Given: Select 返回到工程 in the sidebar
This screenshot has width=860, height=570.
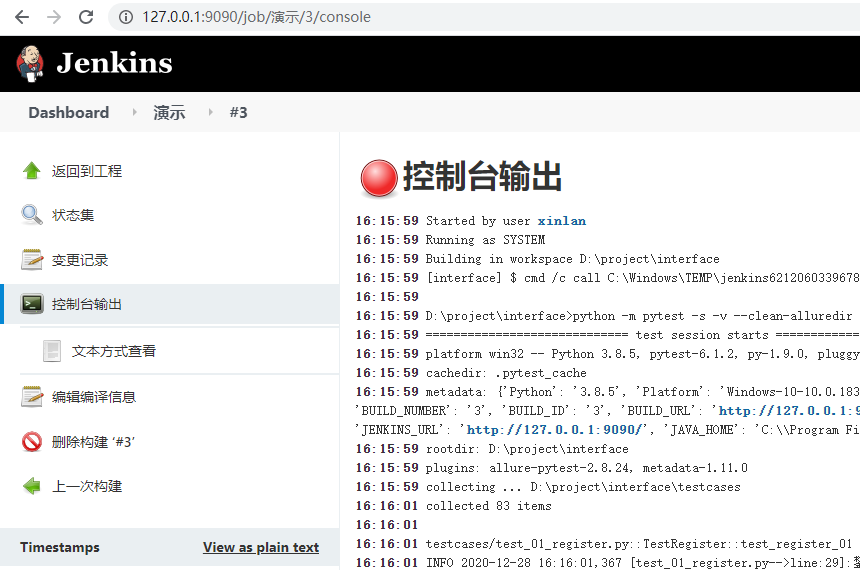Looking at the screenshot, I should (x=87, y=171).
